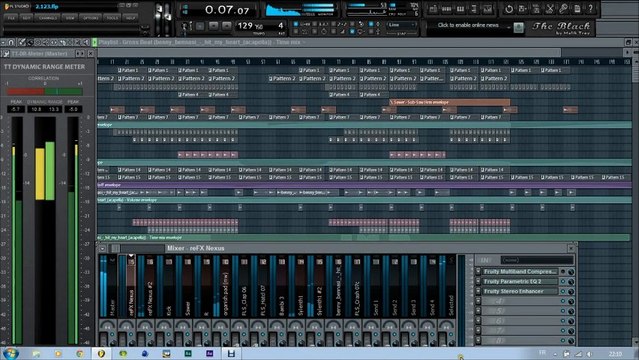Open the Playlist window from top toolbar
Image resolution: width=639 pixels, height=360 pixels.
tap(434, 9)
